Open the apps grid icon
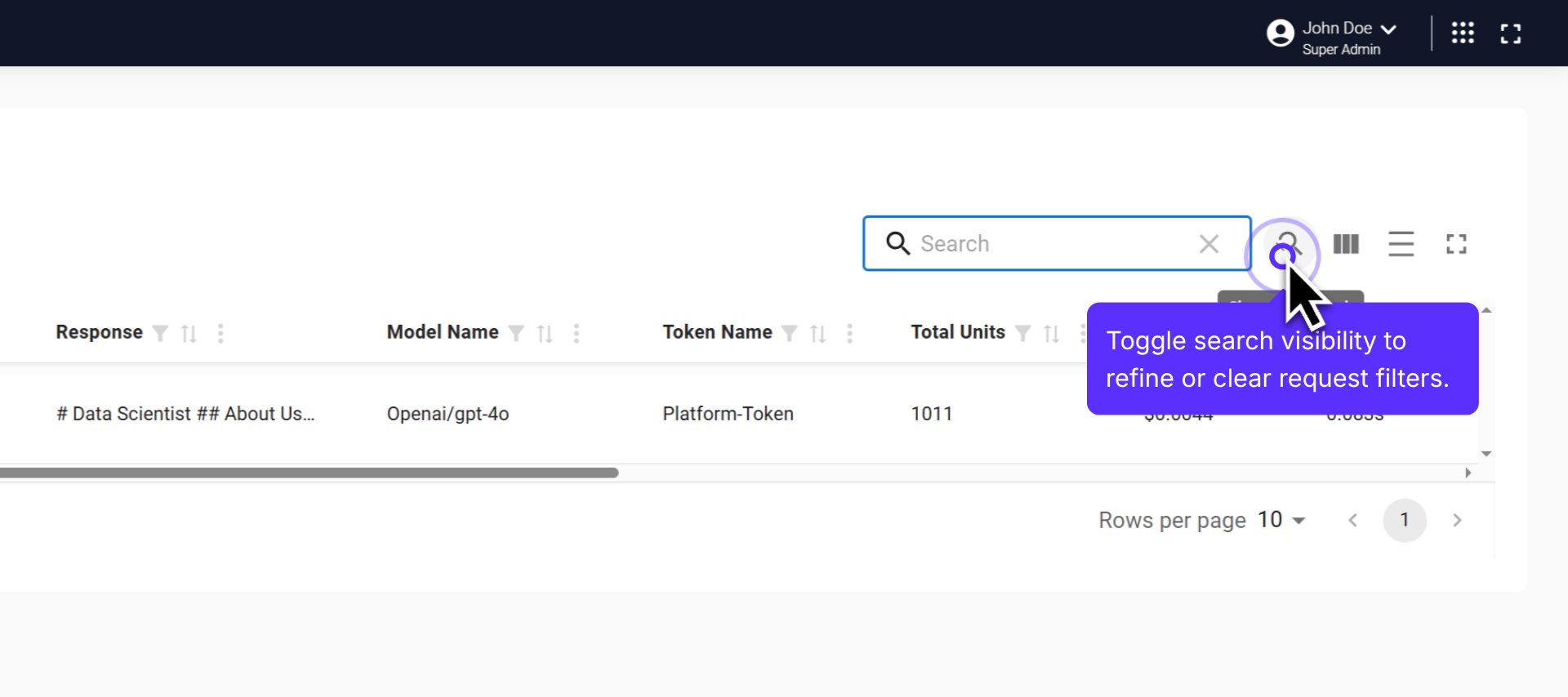Viewport: 1568px width, 697px height. [1463, 33]
